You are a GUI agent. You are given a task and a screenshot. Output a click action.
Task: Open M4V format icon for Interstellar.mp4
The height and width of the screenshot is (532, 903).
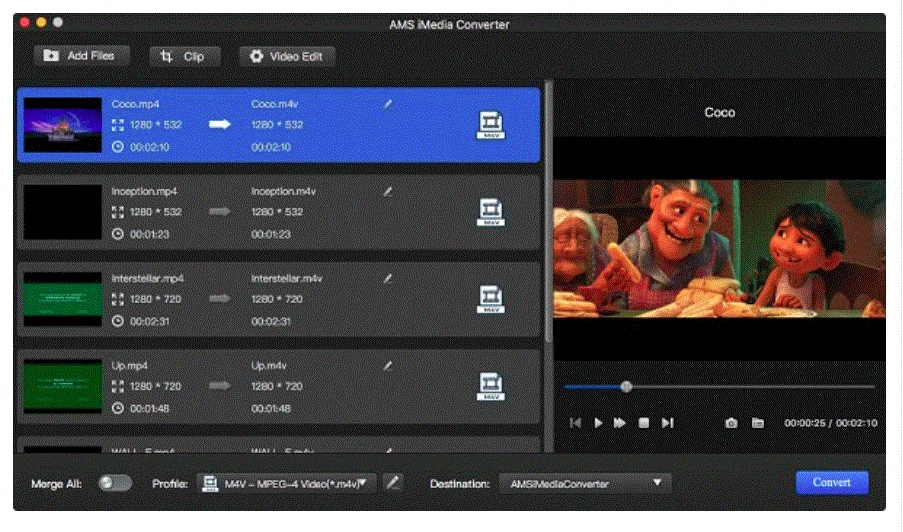click(x=491, y=299)
